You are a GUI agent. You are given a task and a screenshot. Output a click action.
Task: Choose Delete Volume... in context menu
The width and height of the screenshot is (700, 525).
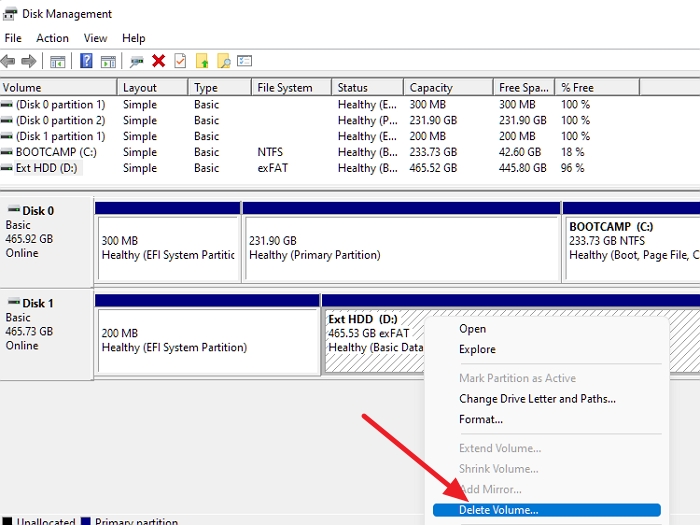tap(547, 510)
